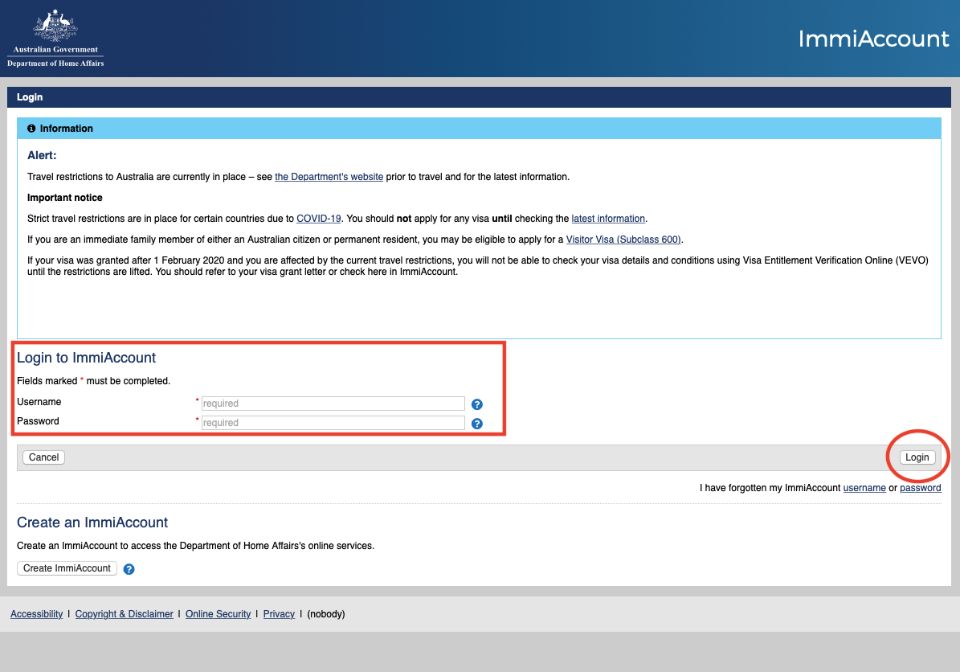This screenshot has height=672, width=960.
Task: Open the COVID-19 link
Action: pos(318,218)
